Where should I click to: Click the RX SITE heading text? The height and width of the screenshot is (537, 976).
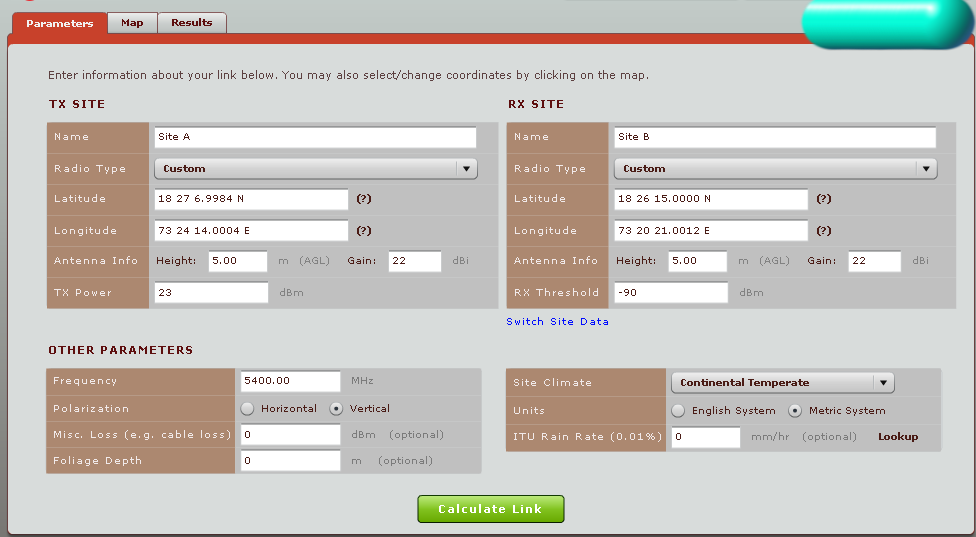tap(536, 104)
